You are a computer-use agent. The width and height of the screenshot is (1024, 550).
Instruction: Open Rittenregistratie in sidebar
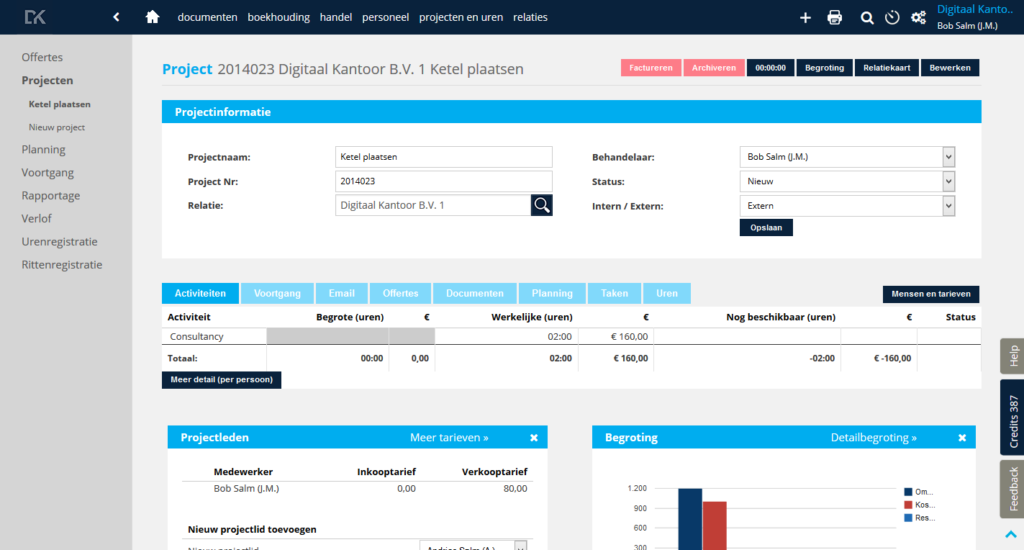pyautogui.click(x=62, y=265)
